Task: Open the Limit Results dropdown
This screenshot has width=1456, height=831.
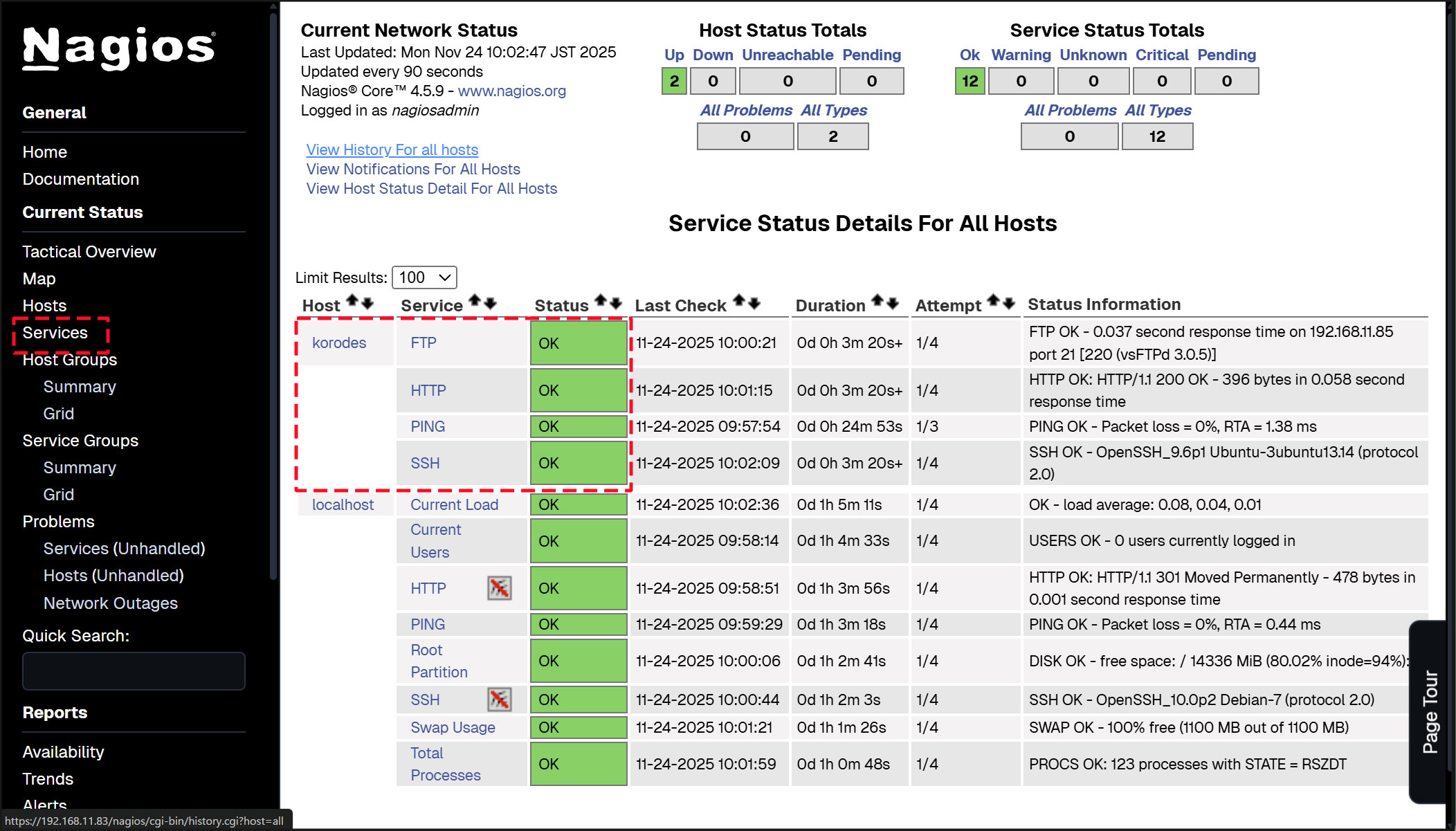Action: click(x=424, y=277)
